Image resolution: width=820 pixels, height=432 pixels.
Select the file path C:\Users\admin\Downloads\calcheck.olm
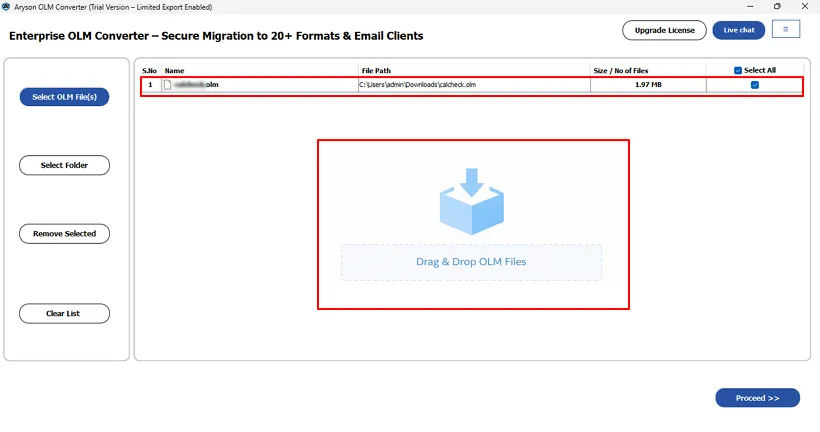tap(417, 85)
